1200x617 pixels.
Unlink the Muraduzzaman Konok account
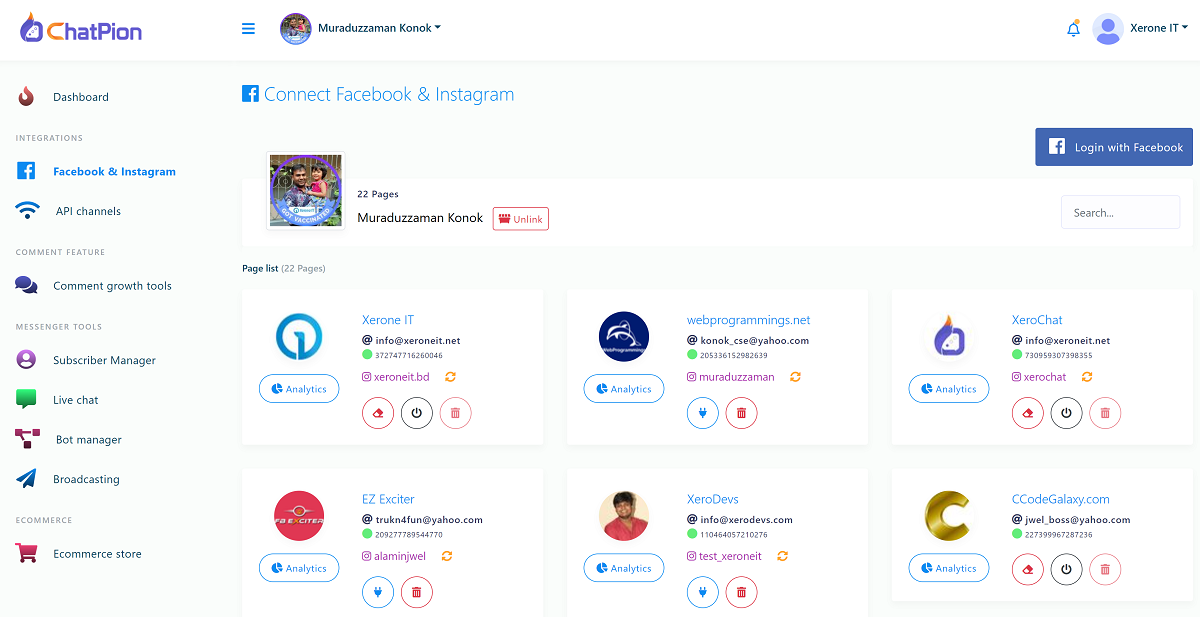521,219
